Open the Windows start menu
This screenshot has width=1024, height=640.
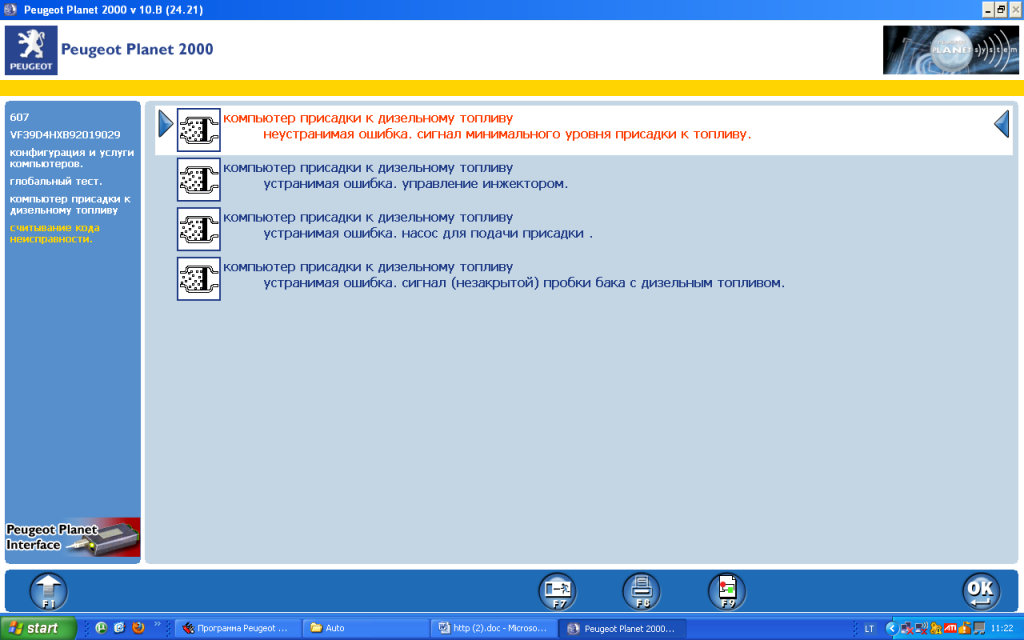(x=38, y=628)
